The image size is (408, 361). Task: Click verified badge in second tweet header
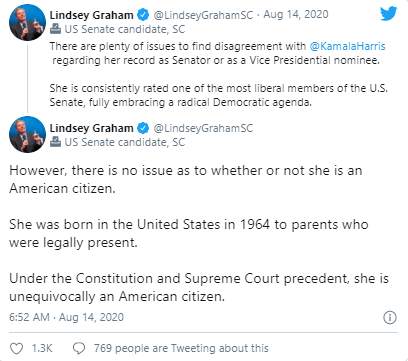tap(143, 128)
